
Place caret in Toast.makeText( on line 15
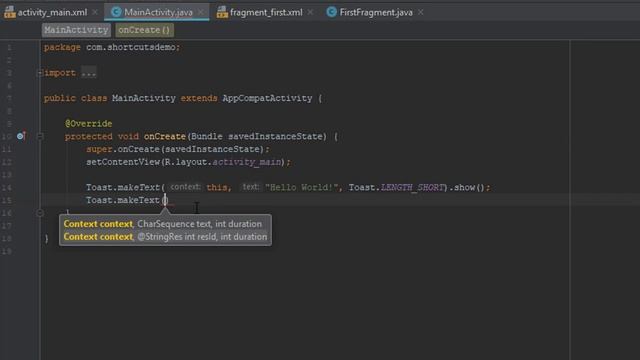coord(125,200)
